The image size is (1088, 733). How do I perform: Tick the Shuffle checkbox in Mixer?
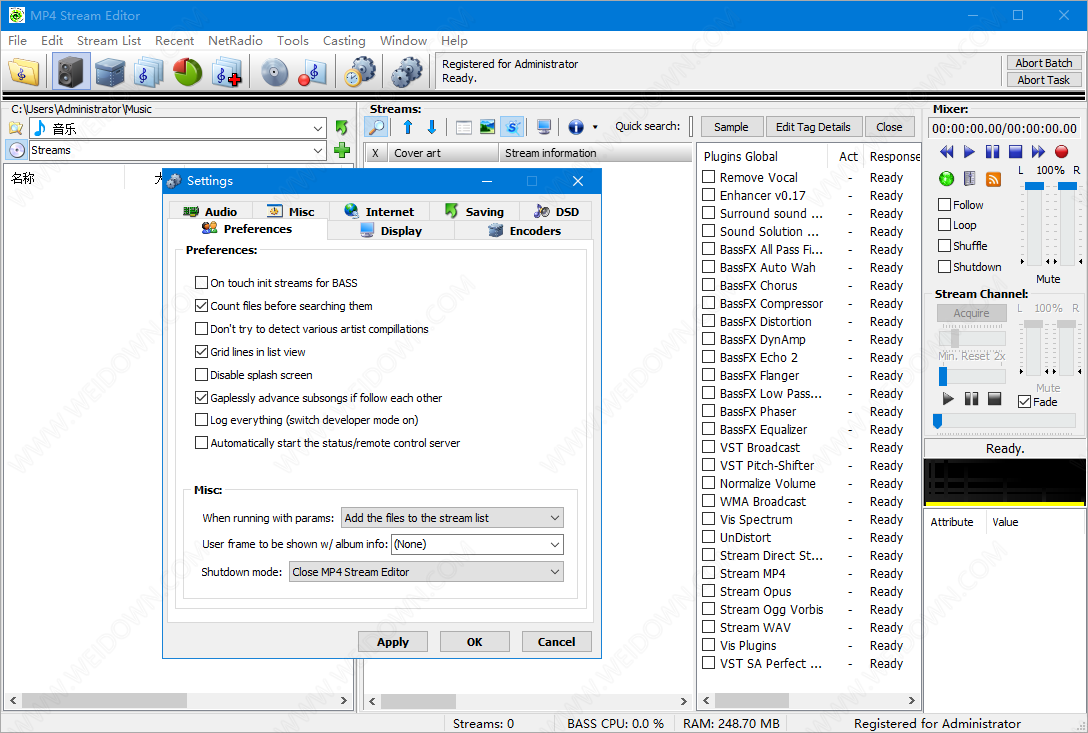point(944,246)
